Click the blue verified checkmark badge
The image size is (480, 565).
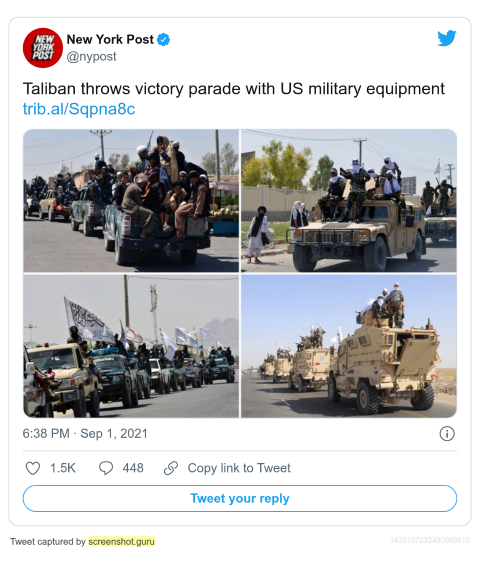164,40
